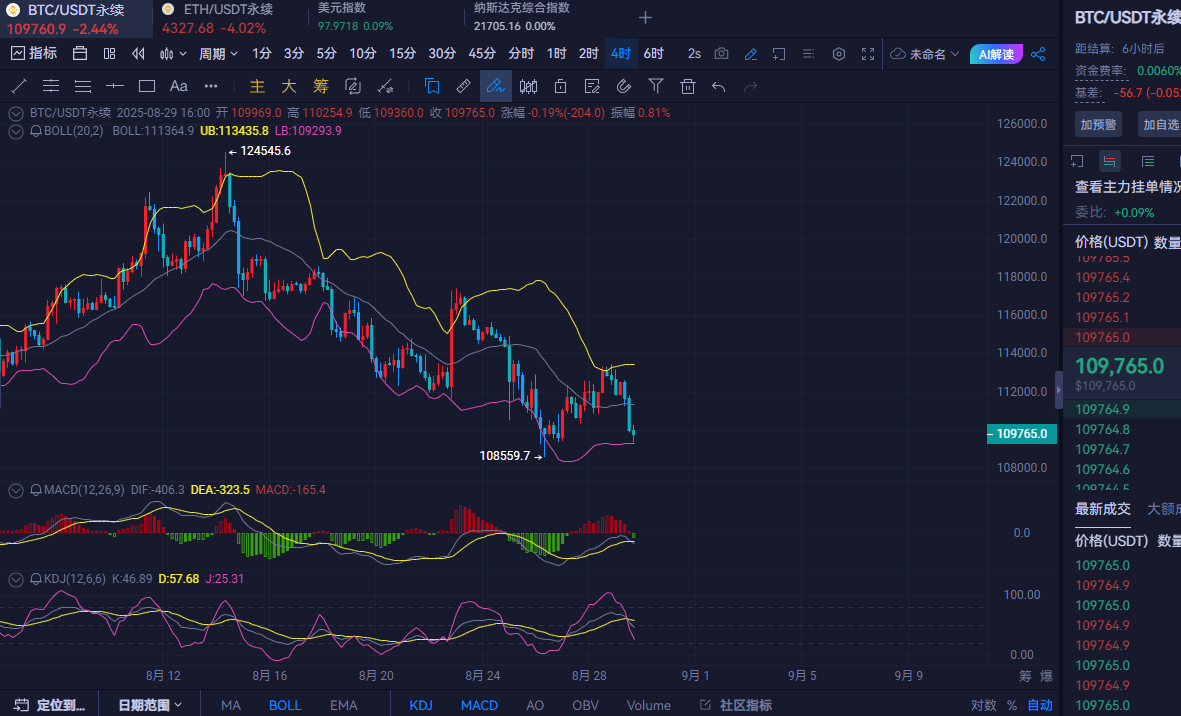Toggle the Volume indicator at bottom

tap(648, 705)
